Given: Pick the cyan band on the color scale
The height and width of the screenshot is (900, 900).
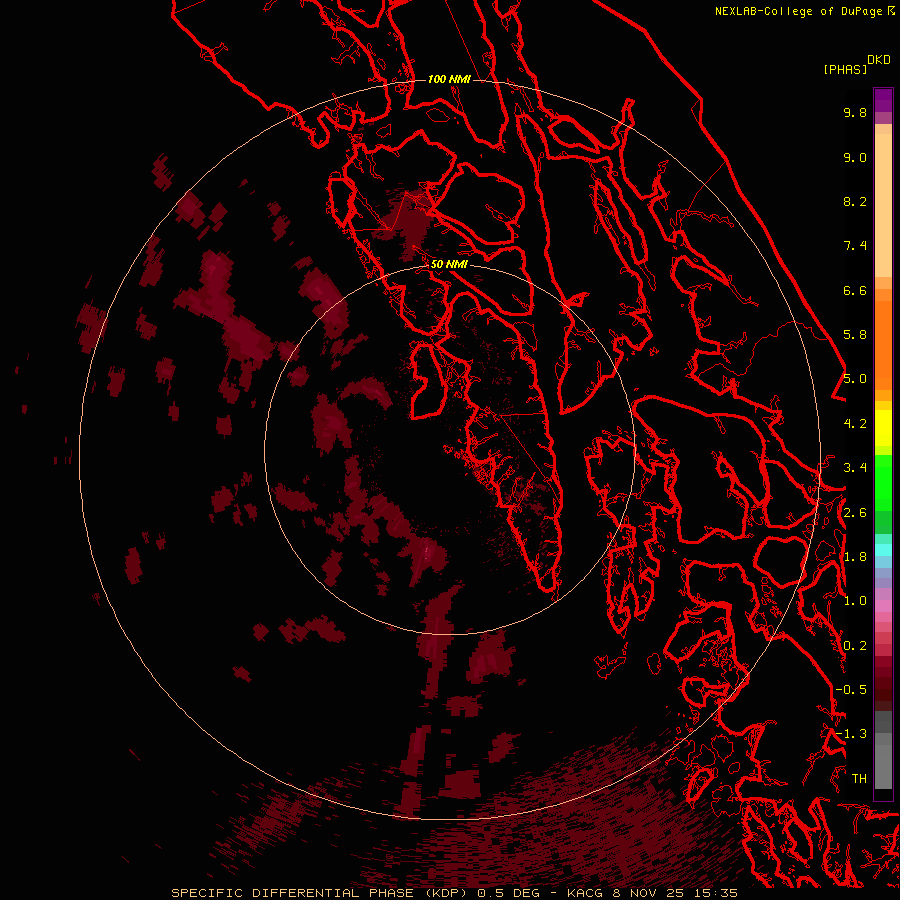Looking at the screenshot, I should (x=883, y=550).
